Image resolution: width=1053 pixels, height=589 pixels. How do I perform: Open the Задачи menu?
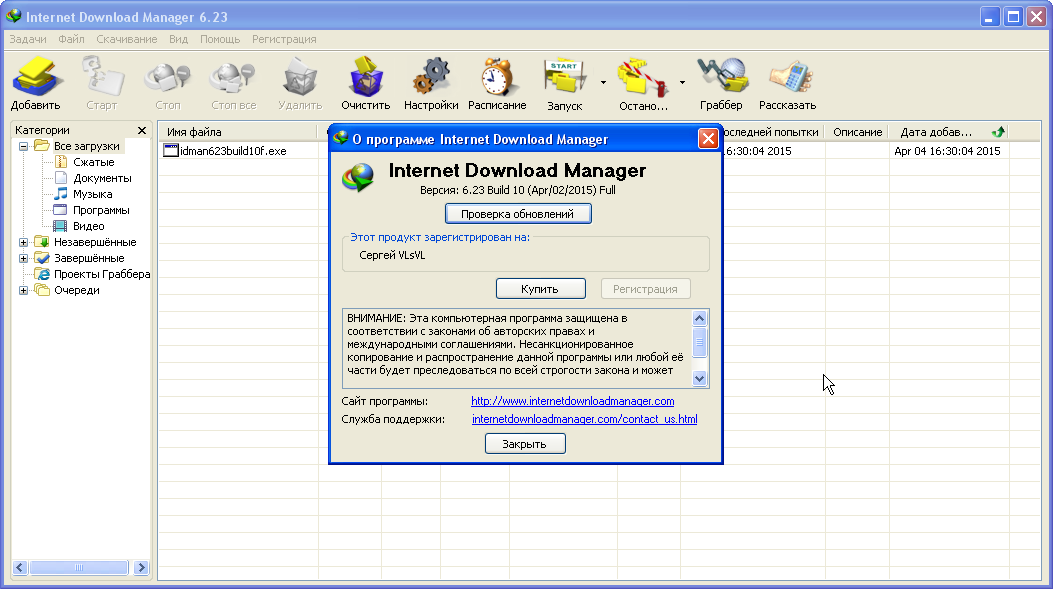click(28, 39)
